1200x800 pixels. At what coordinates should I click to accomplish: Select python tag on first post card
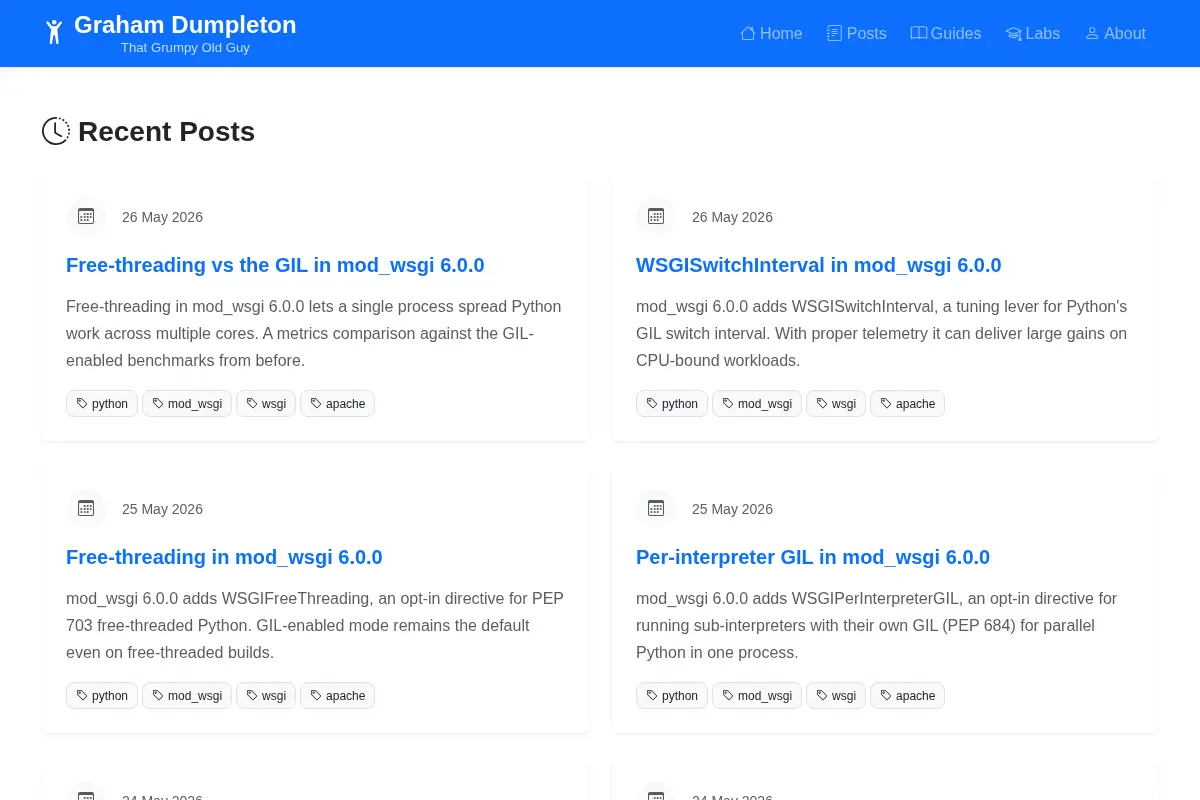point(102,403)
